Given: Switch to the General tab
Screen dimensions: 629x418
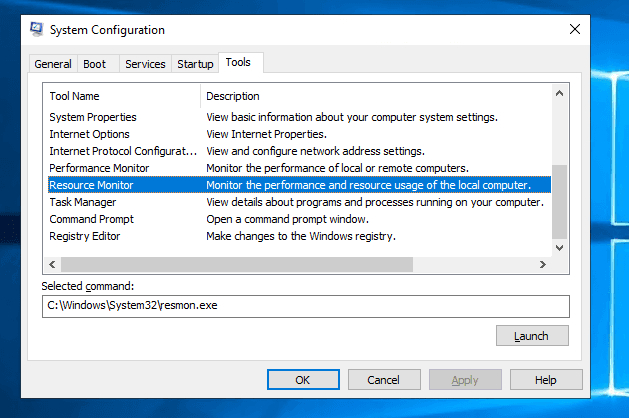Looking at the screenshot, I should tap(53, 64).
